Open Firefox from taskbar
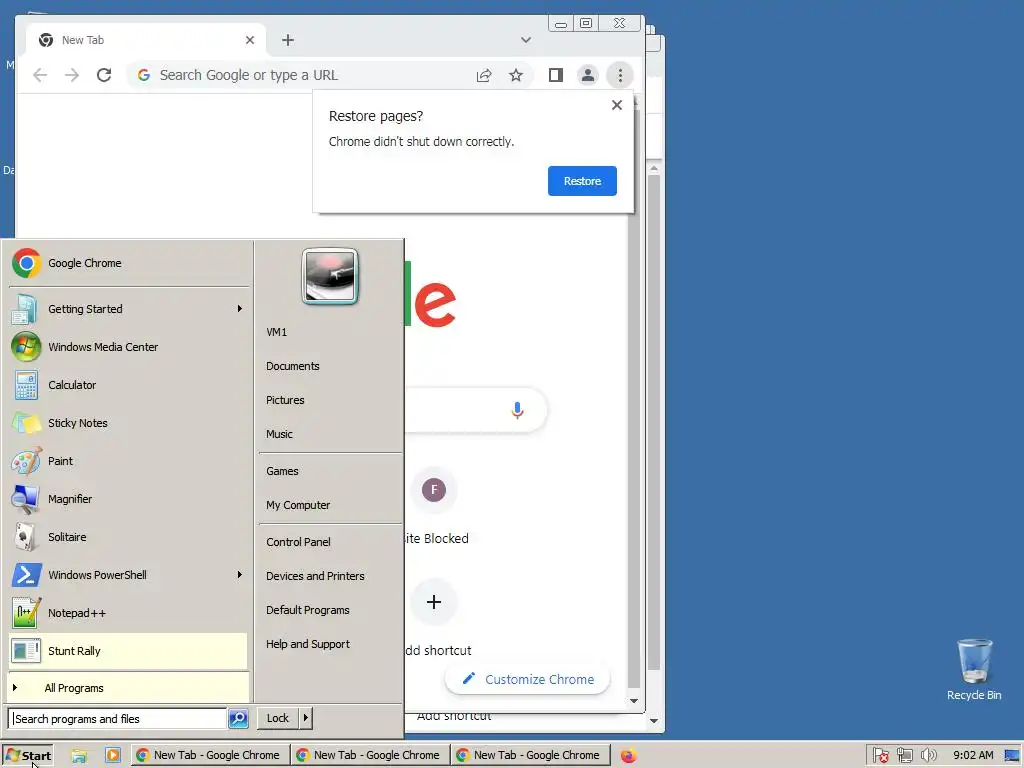 point(628,756)
